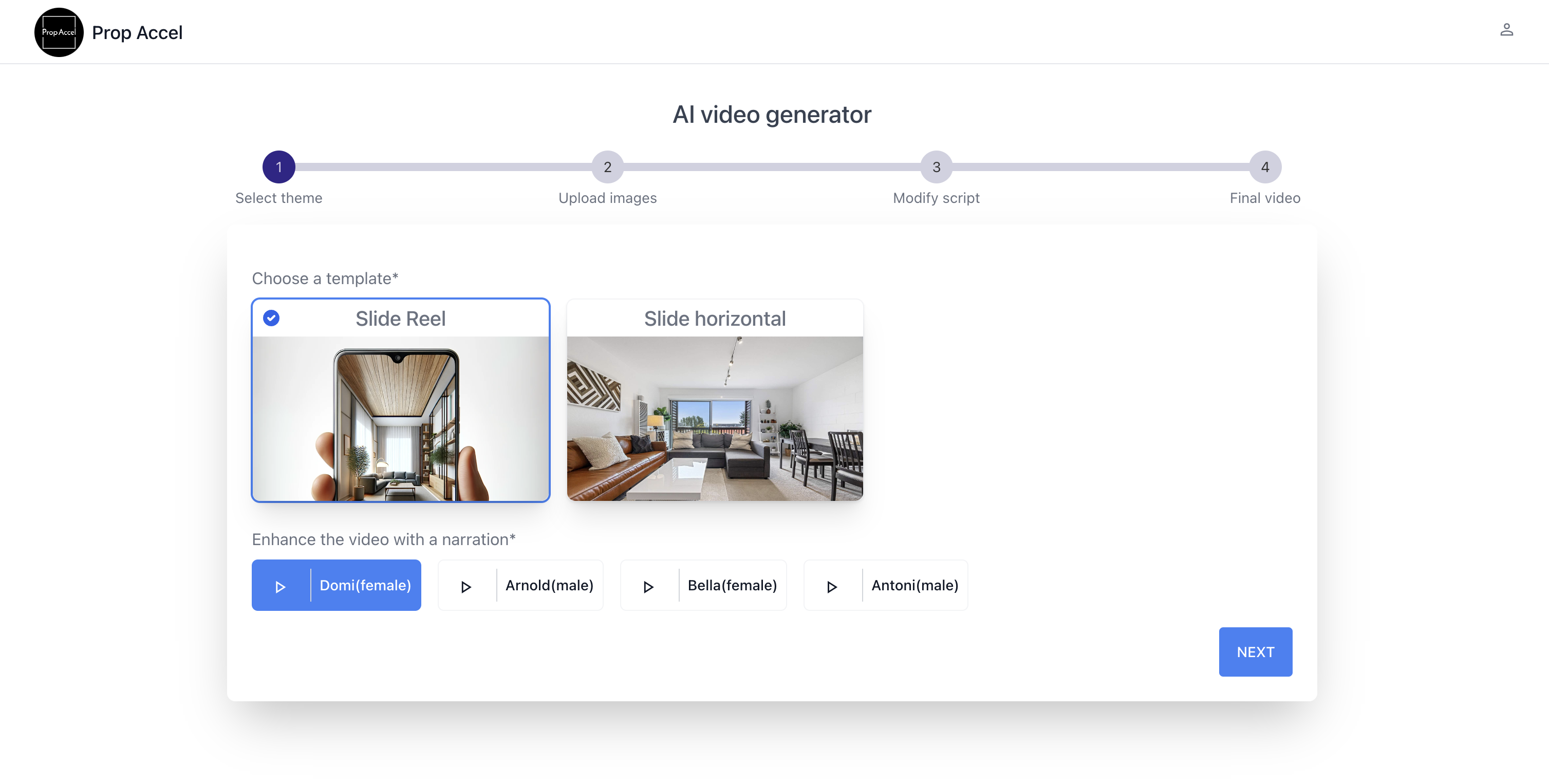Select Arnold(male) narration voice
Screen dimensions: 1549x784
coord(549,586)
